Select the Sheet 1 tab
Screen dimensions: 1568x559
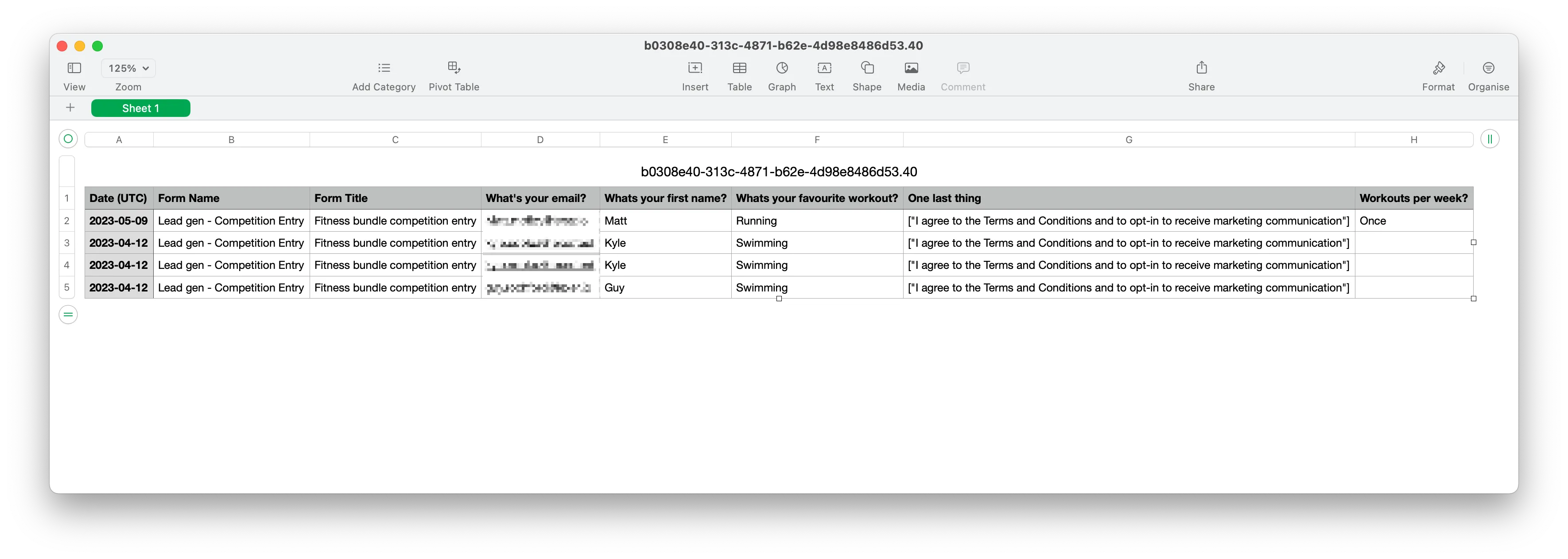point(140,109)
